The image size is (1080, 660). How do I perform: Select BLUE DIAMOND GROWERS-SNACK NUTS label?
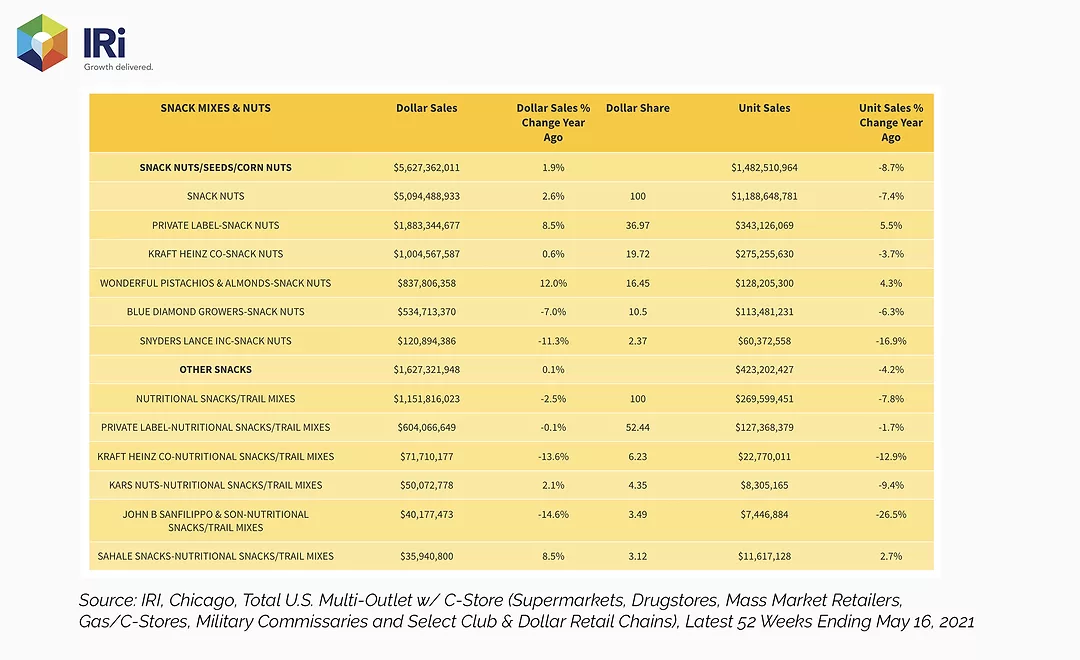pos(216,312)
